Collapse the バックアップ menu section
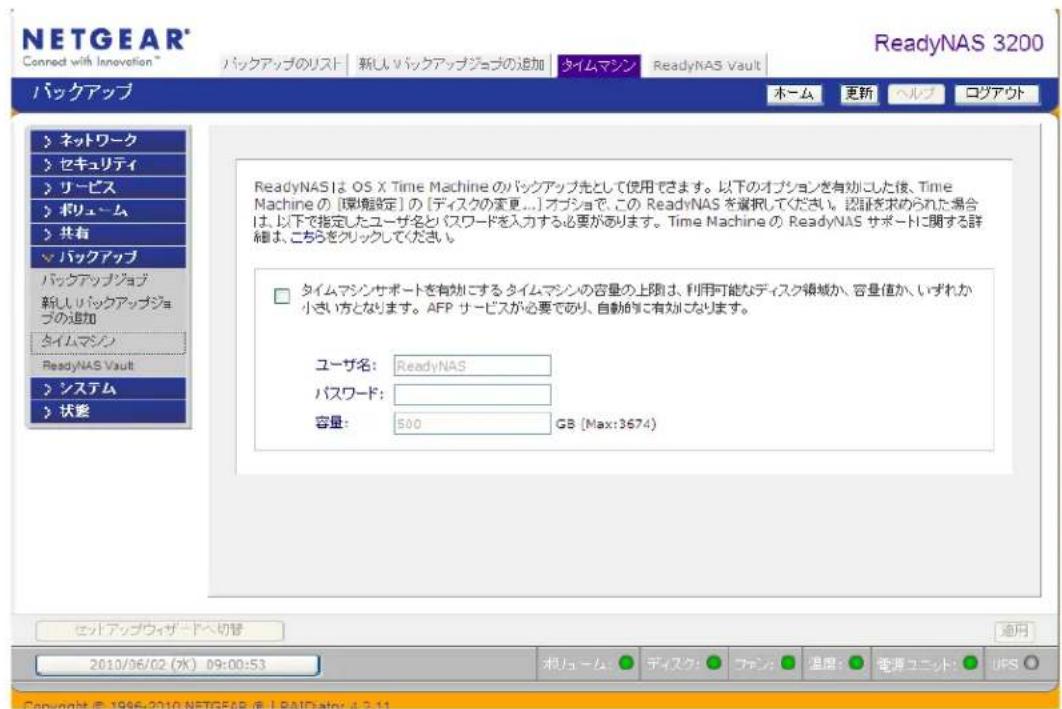The width and height of the screenshot is (1062, 709). click(108, 257)
